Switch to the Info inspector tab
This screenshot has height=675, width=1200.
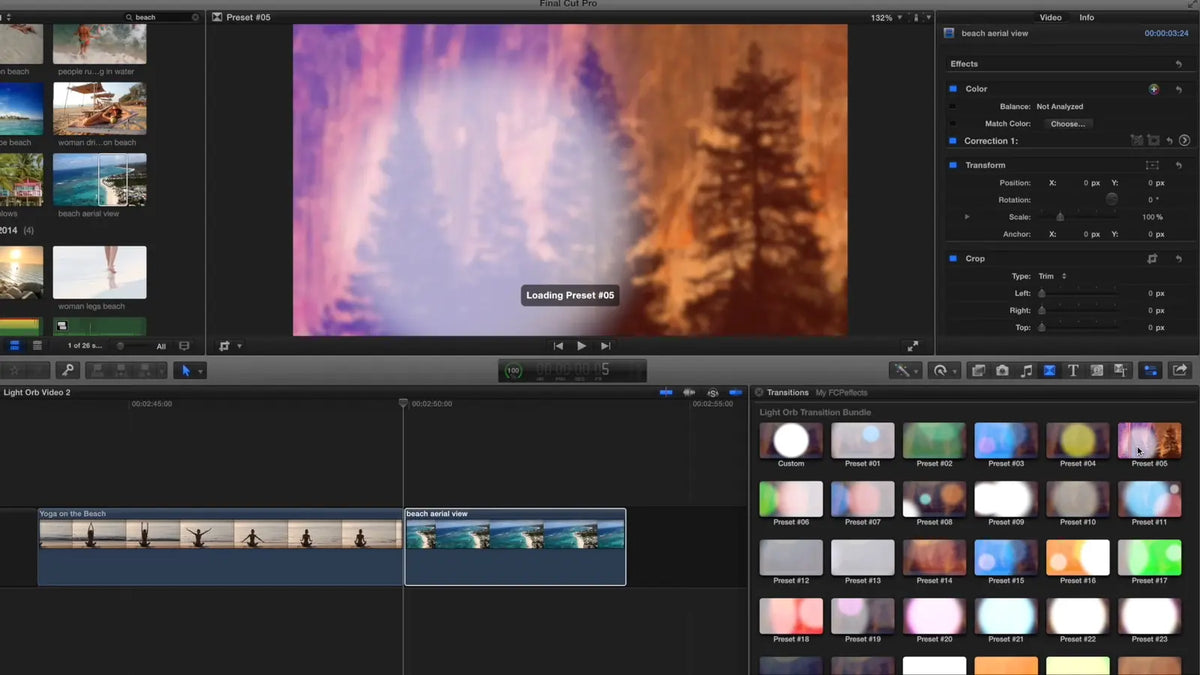coord(1086,17)
